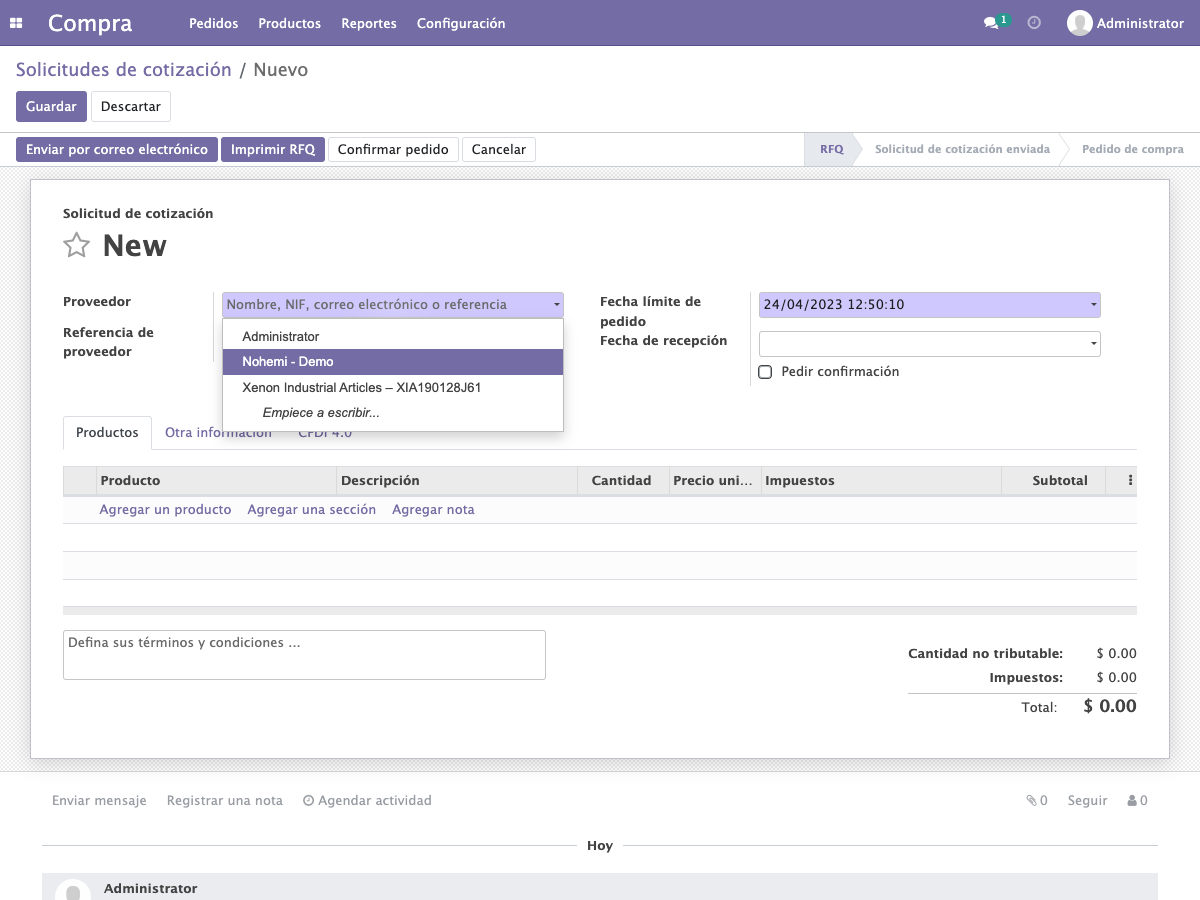
Task: Click the Impuestos column header
Action: [881, 481]
